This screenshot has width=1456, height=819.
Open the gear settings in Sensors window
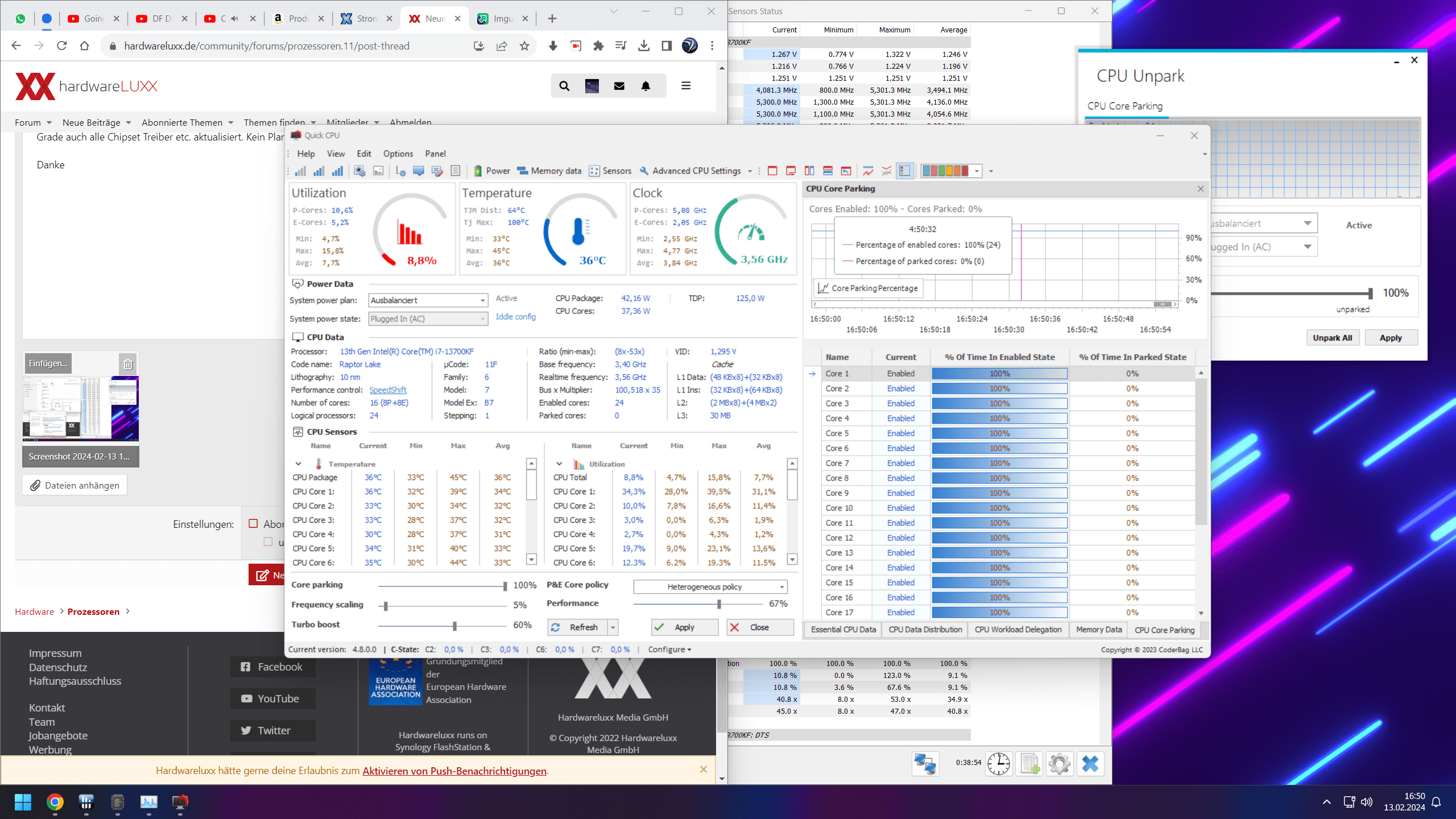[x=1060, y=763]
